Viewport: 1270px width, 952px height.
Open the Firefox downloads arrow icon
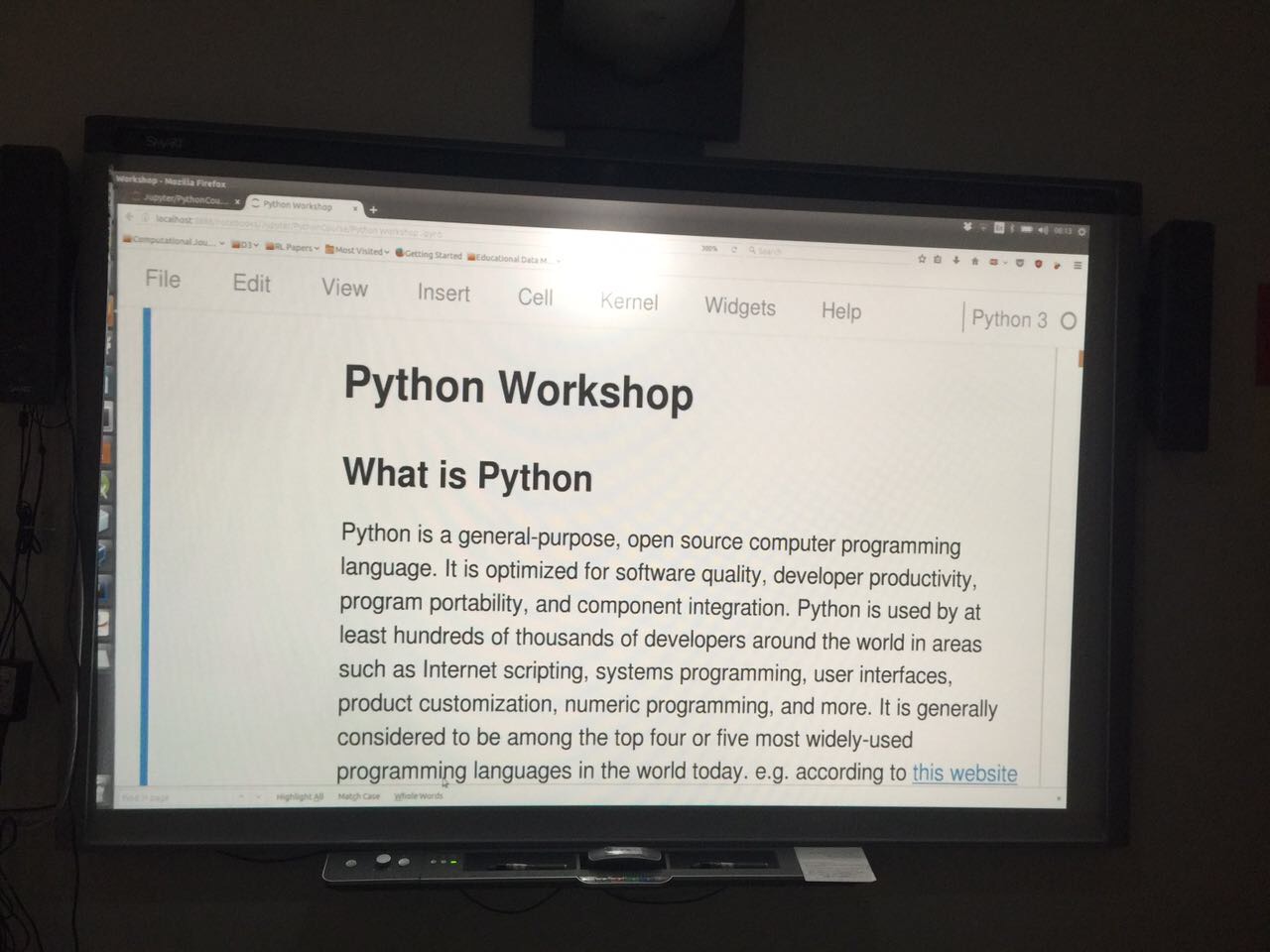(956, 260)
